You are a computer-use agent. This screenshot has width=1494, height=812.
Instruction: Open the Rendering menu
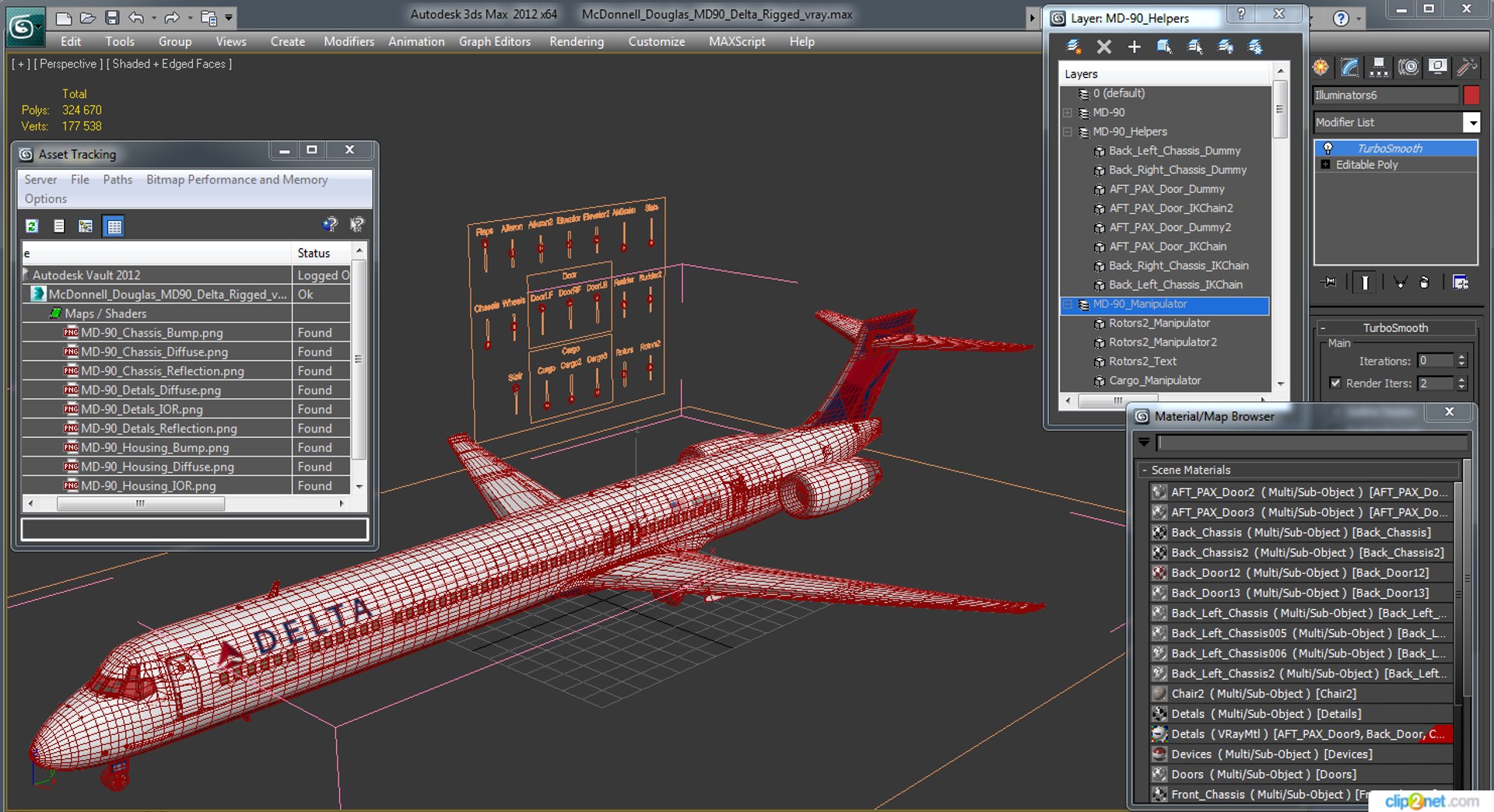(x=577, y=42)
